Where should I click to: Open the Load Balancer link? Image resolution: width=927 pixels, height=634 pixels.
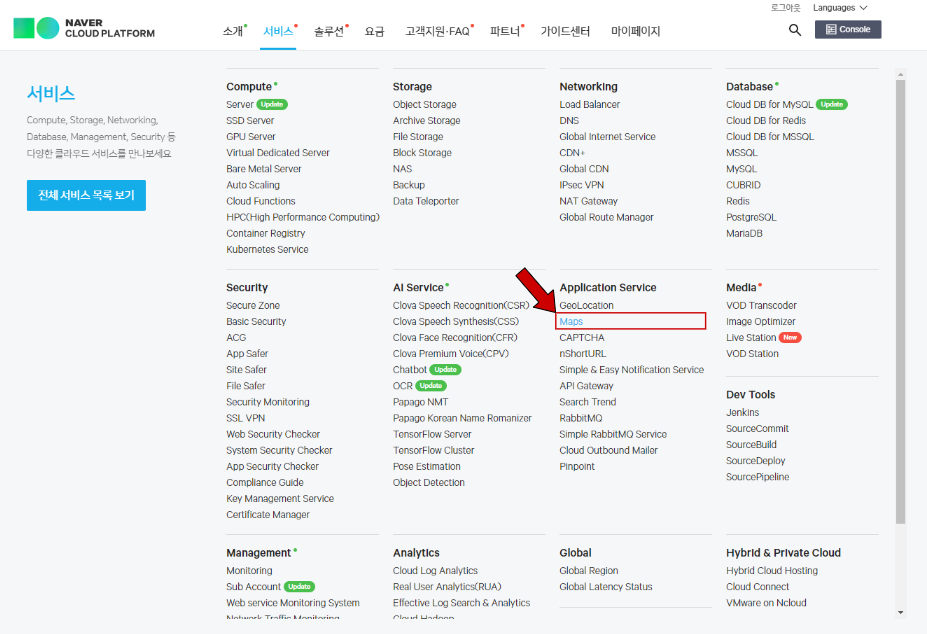click(589, 105)
